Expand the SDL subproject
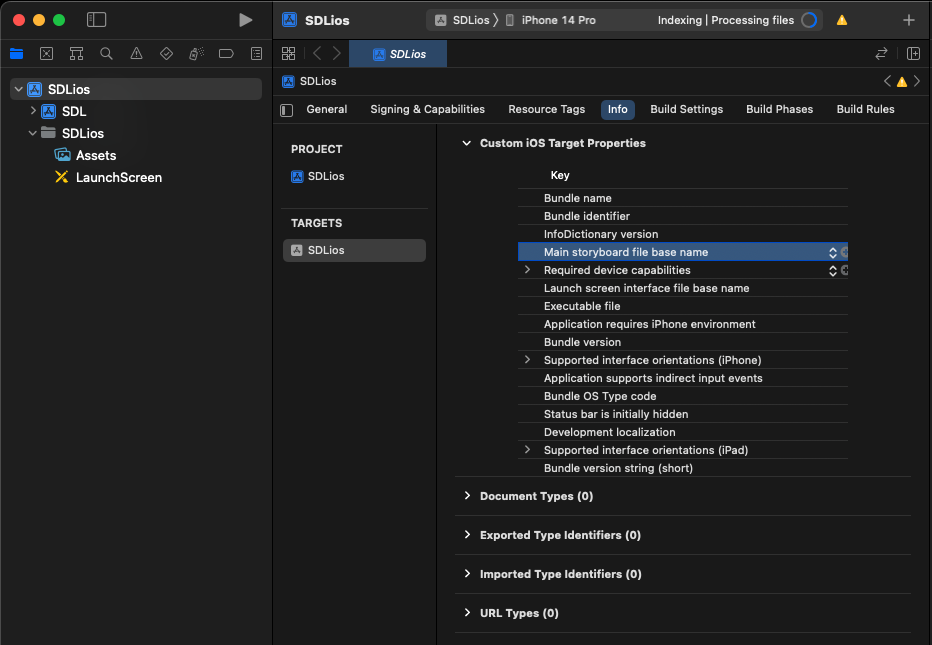 (x=33, y=111)
